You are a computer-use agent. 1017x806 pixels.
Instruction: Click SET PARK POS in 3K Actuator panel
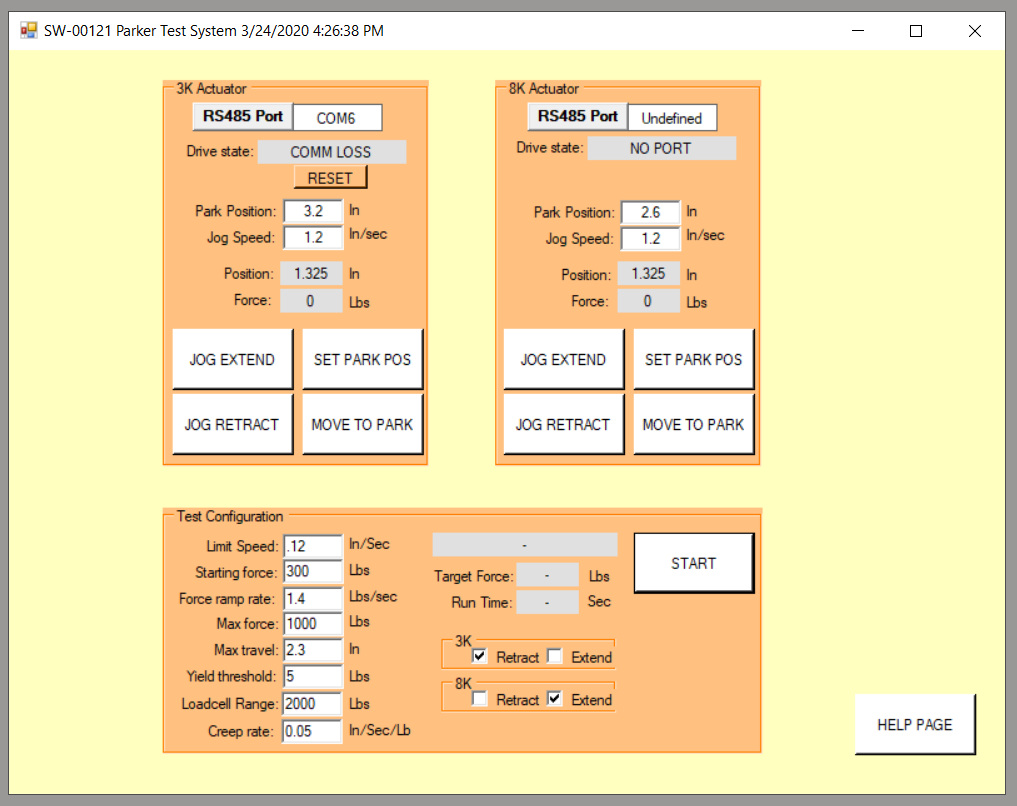click(x=363, y=359)
